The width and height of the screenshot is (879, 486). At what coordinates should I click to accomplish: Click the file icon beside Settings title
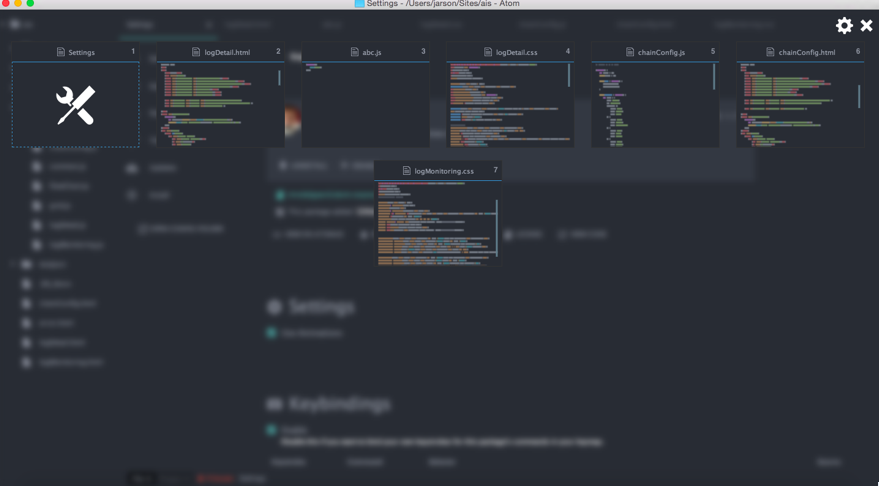point(61,52)
